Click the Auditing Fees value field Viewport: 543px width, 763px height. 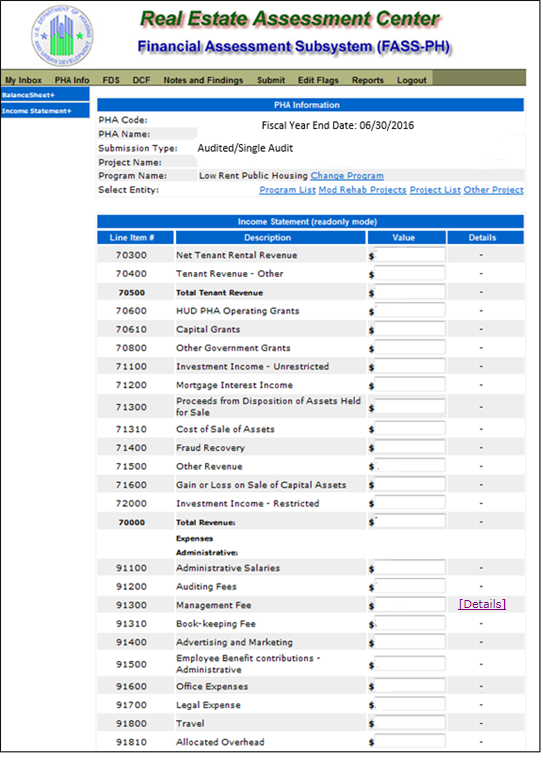(410, 586)
